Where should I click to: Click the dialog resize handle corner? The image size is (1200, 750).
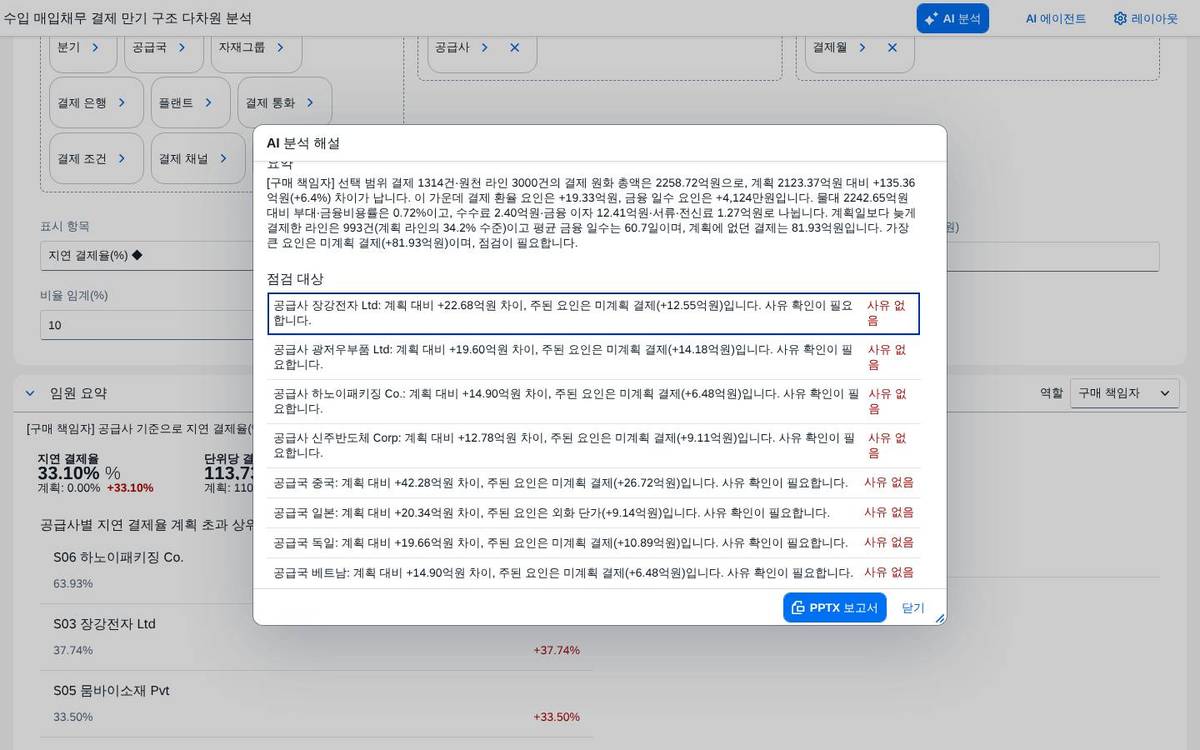(x=939, y=618)
